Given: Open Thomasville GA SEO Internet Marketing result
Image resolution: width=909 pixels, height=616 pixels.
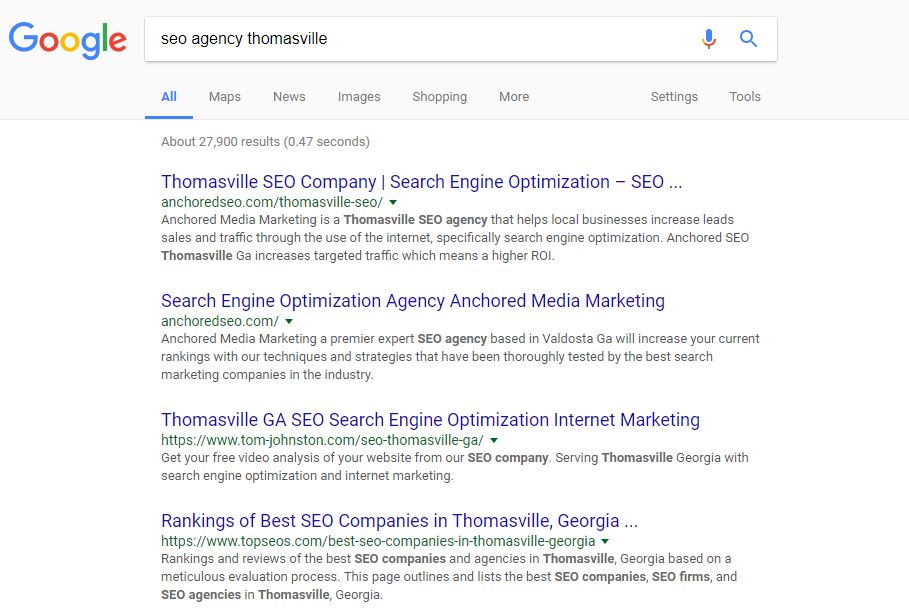Looking at the screenshot, I should [x=430, y=420].
